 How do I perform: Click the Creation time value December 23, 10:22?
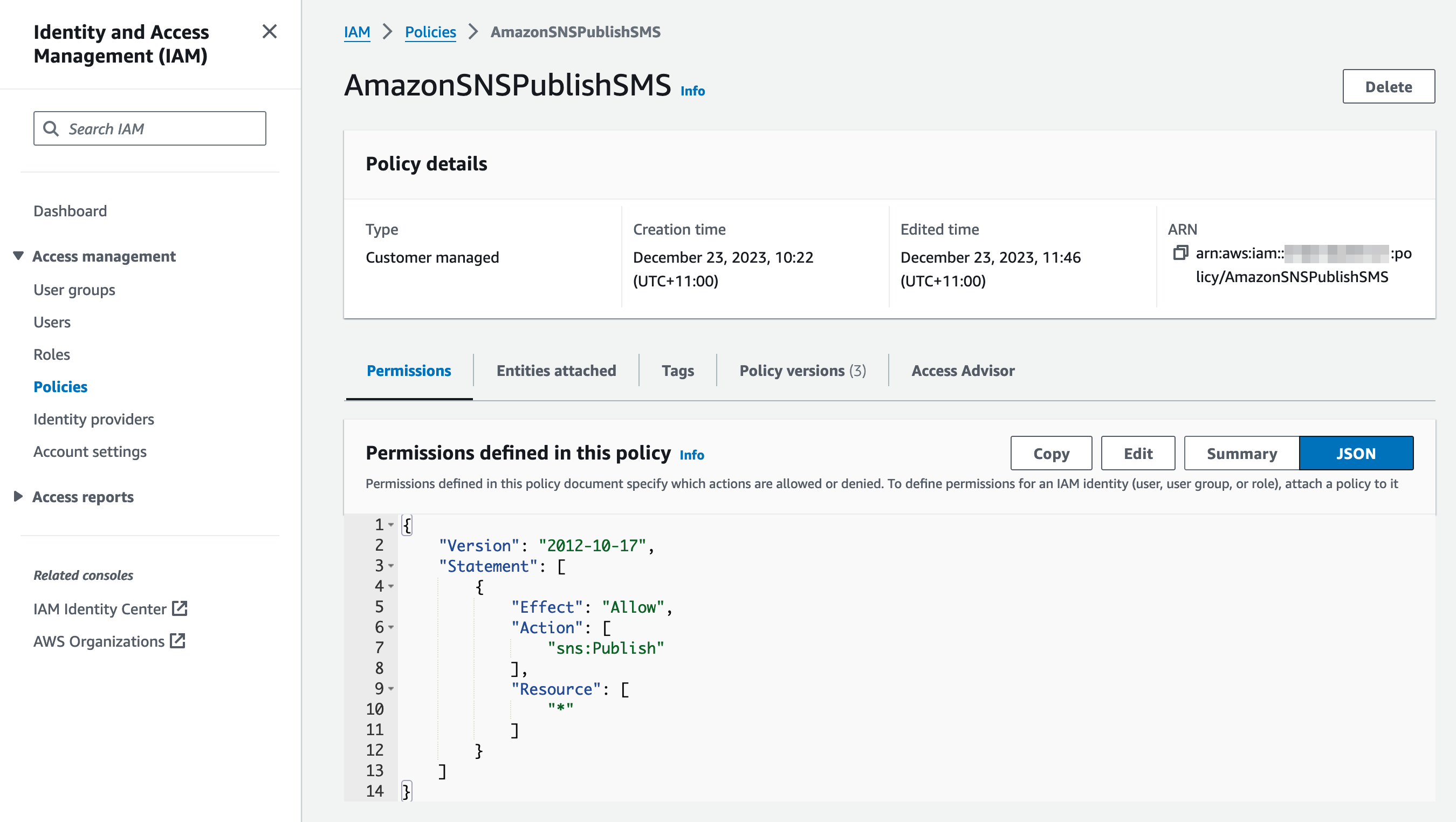coord(723,269)
